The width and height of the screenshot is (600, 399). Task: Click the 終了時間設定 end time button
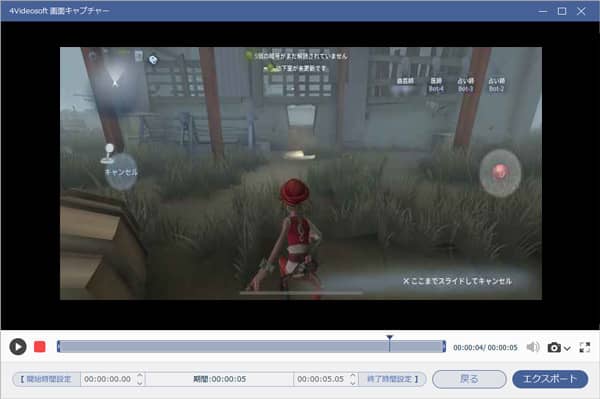click(393, 379)
